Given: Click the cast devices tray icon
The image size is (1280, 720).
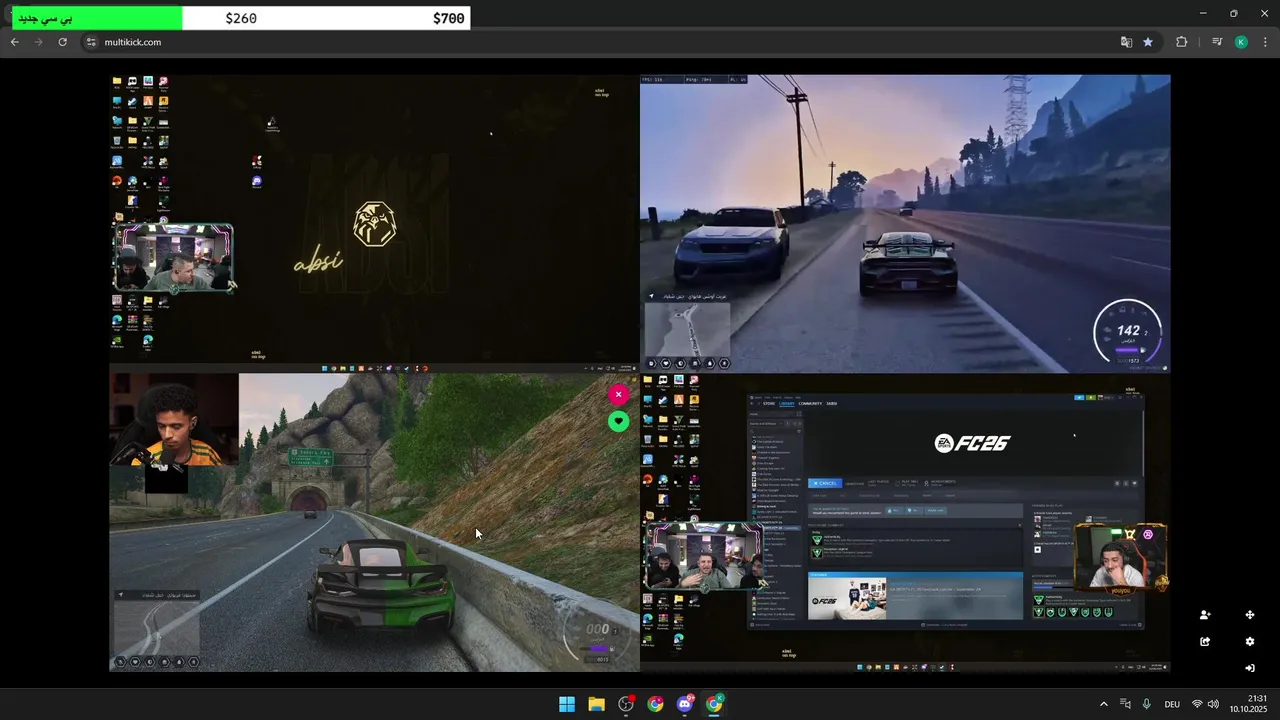Looking at the screenshot, I should point(1125,704).
